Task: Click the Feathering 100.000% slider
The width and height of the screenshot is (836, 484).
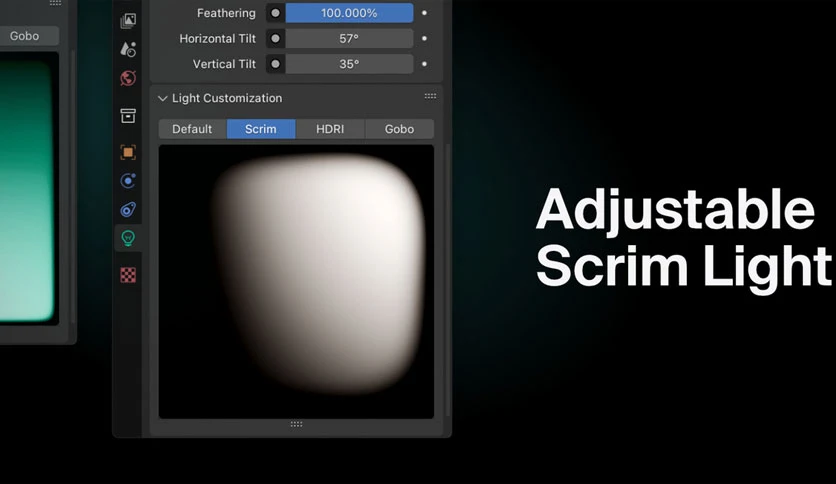Action: pos(349,13)
